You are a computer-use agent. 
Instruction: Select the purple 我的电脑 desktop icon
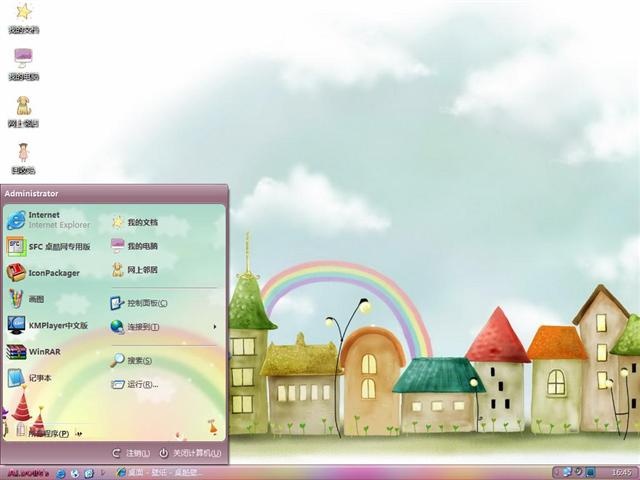click(23, 62)
